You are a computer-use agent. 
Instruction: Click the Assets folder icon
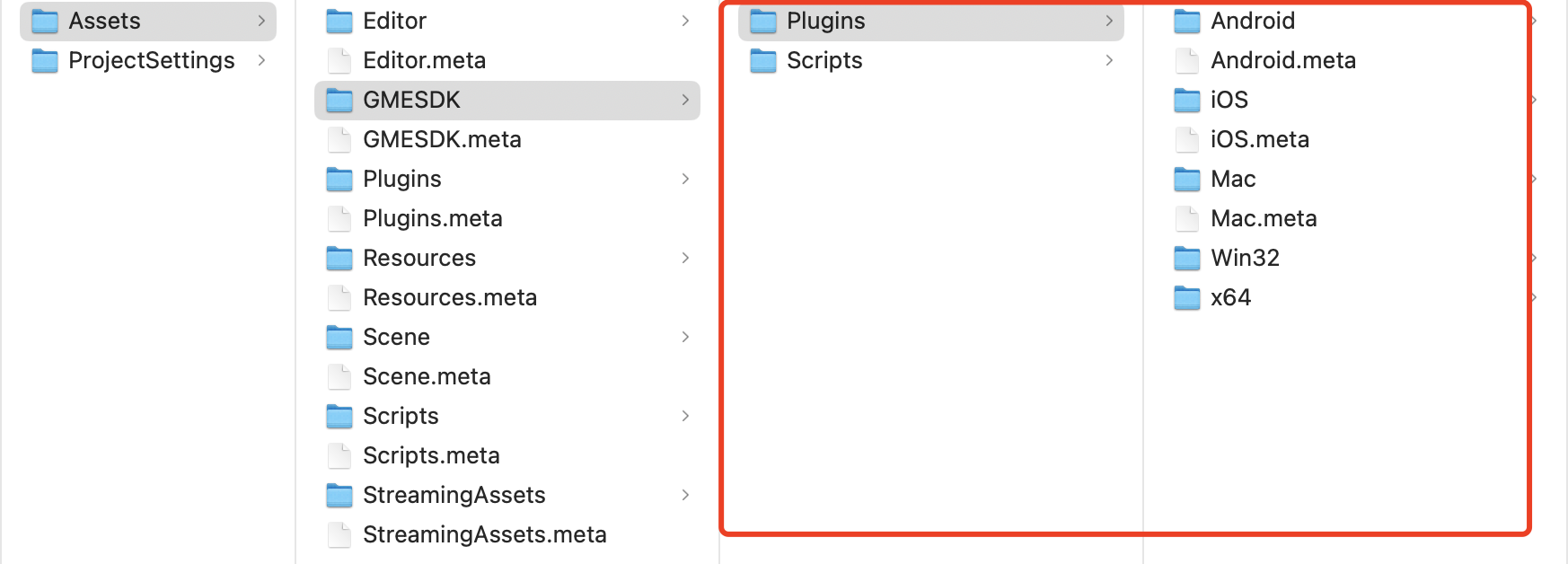coord(45,21)
